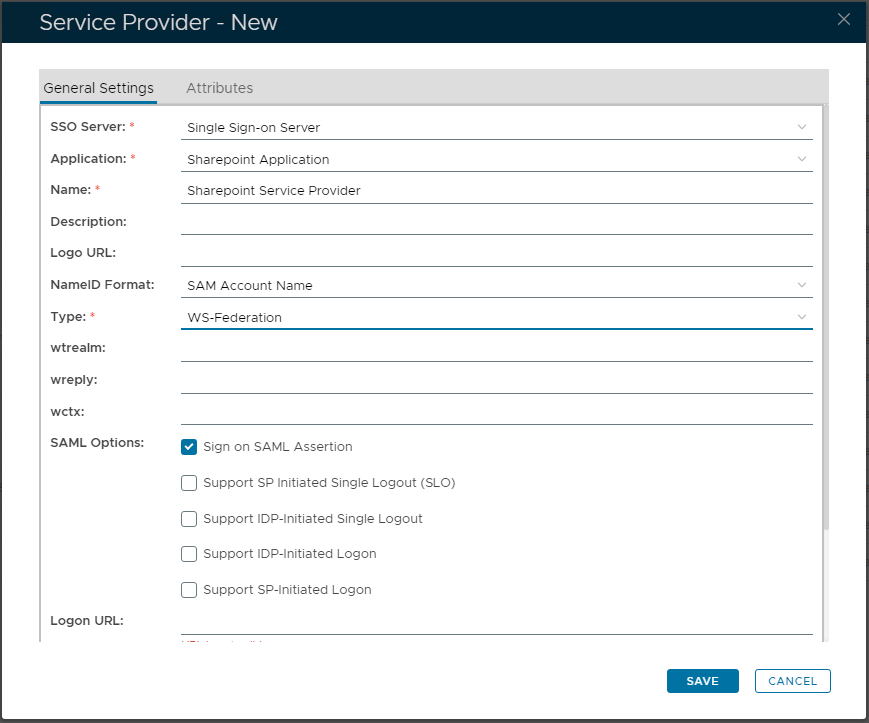Switch to the Attributes tab
Image resolution: width=869 pixels, height=723 pixels.
[219, 88]
